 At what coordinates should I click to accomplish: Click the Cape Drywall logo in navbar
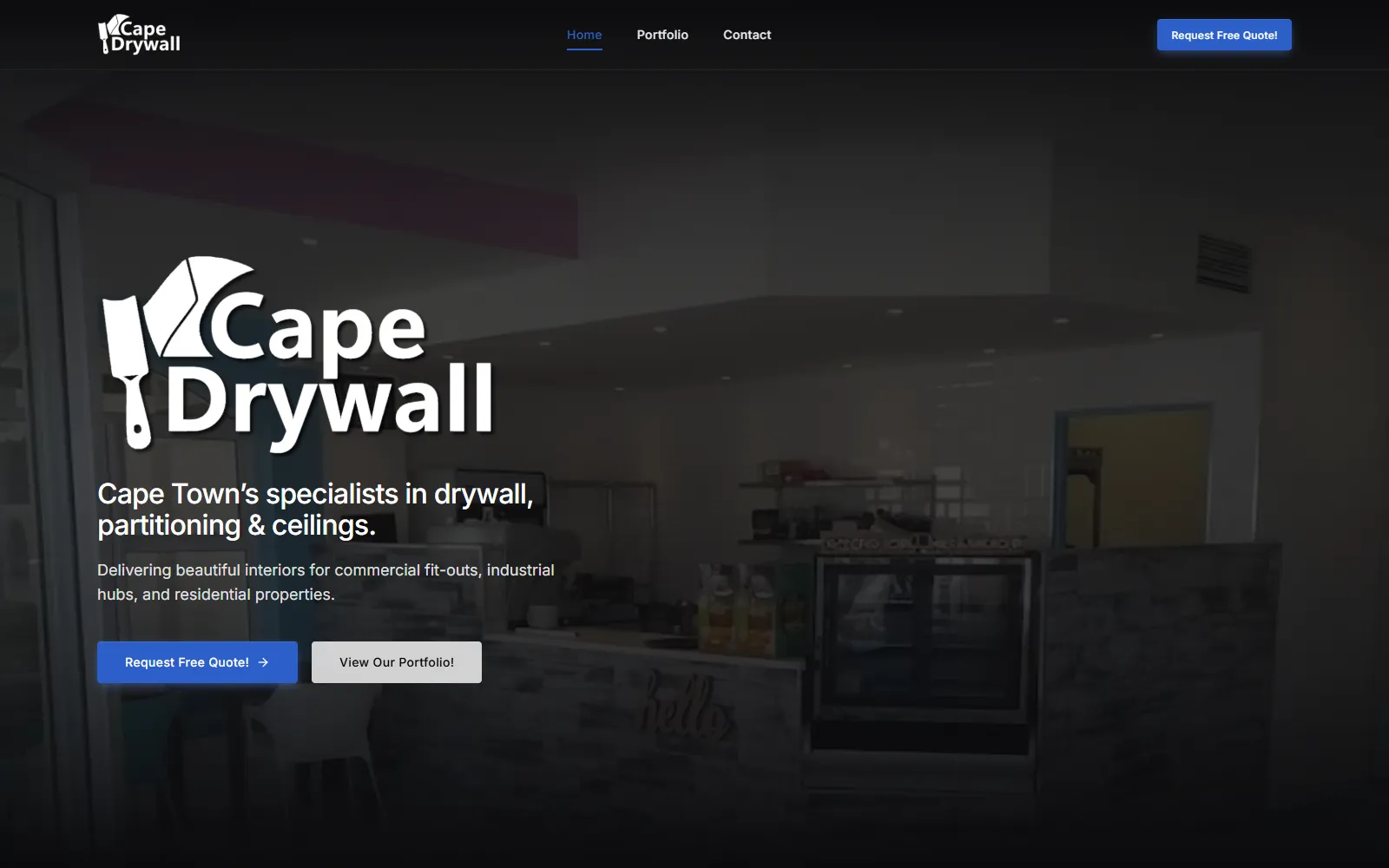click(139, 35)
